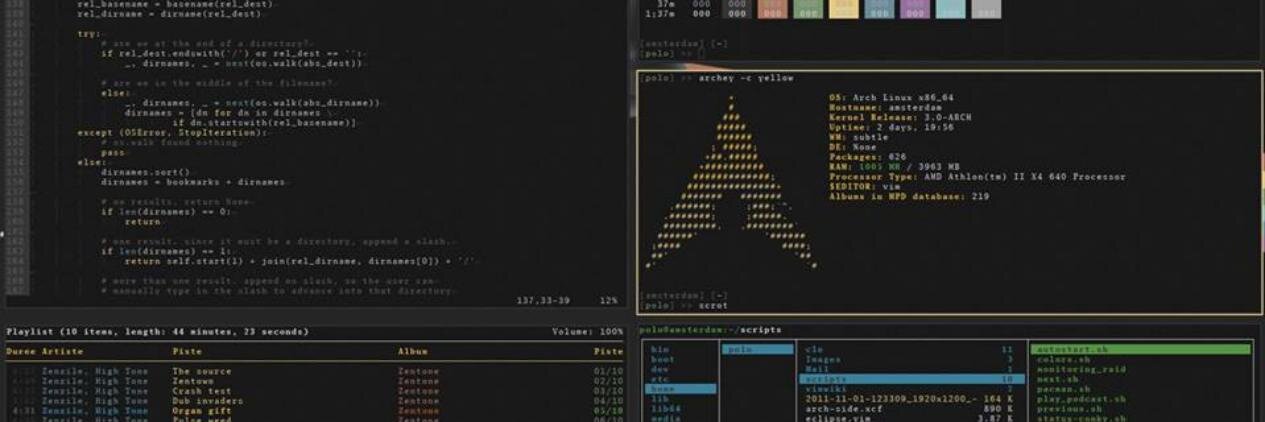Select the 'Dub invaders' track row
The image size is (1265, 422).
(x=315, y=401)
